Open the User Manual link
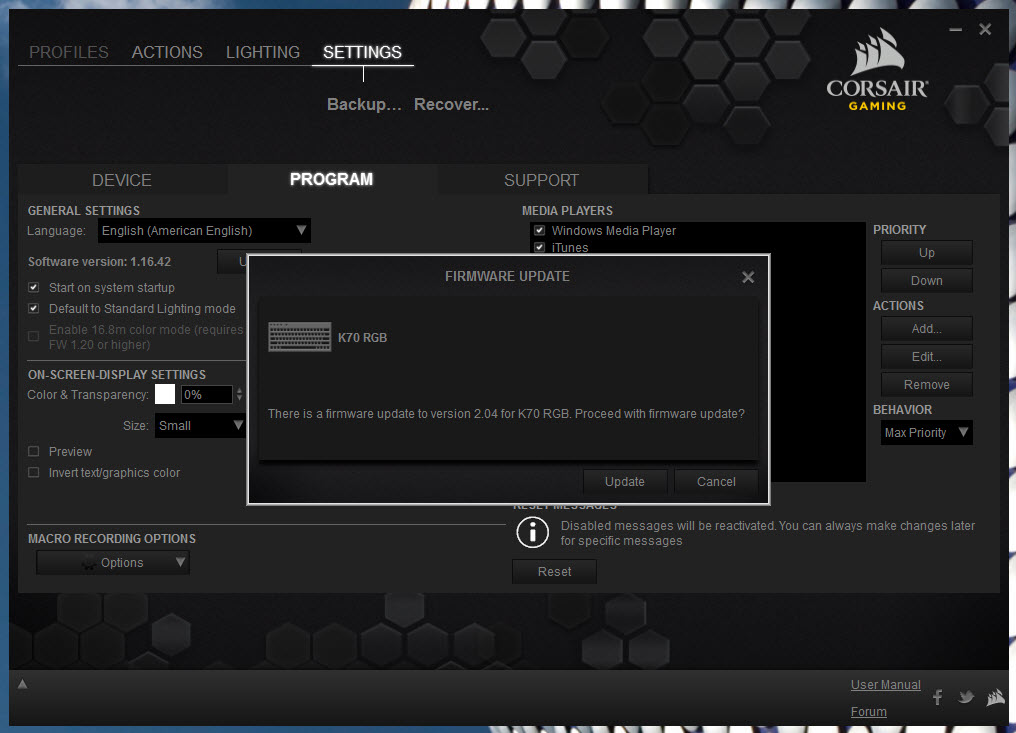This screenshot has height=733, width=1016. (885, 684)
